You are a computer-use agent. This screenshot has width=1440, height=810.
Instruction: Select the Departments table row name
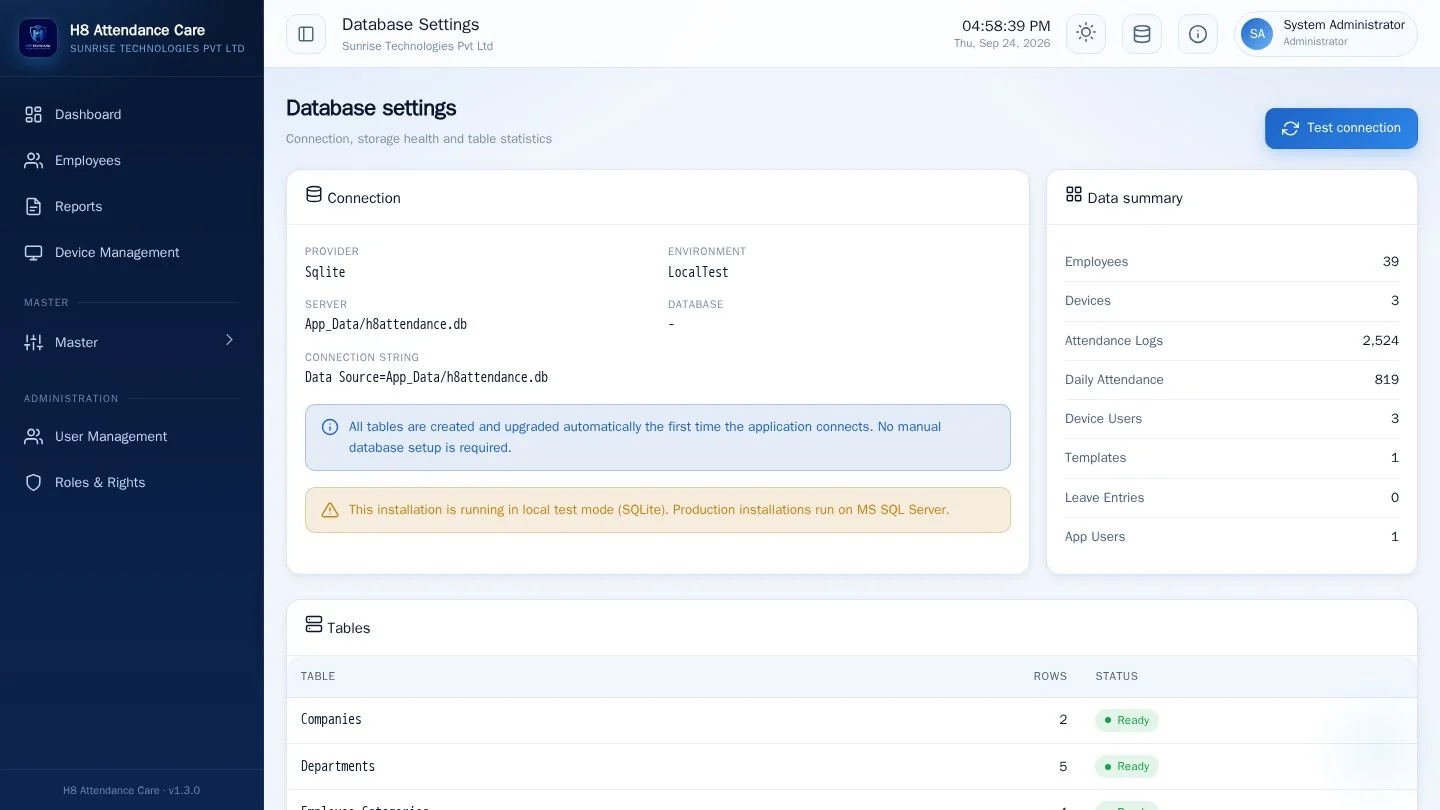[x=338, y=766]
